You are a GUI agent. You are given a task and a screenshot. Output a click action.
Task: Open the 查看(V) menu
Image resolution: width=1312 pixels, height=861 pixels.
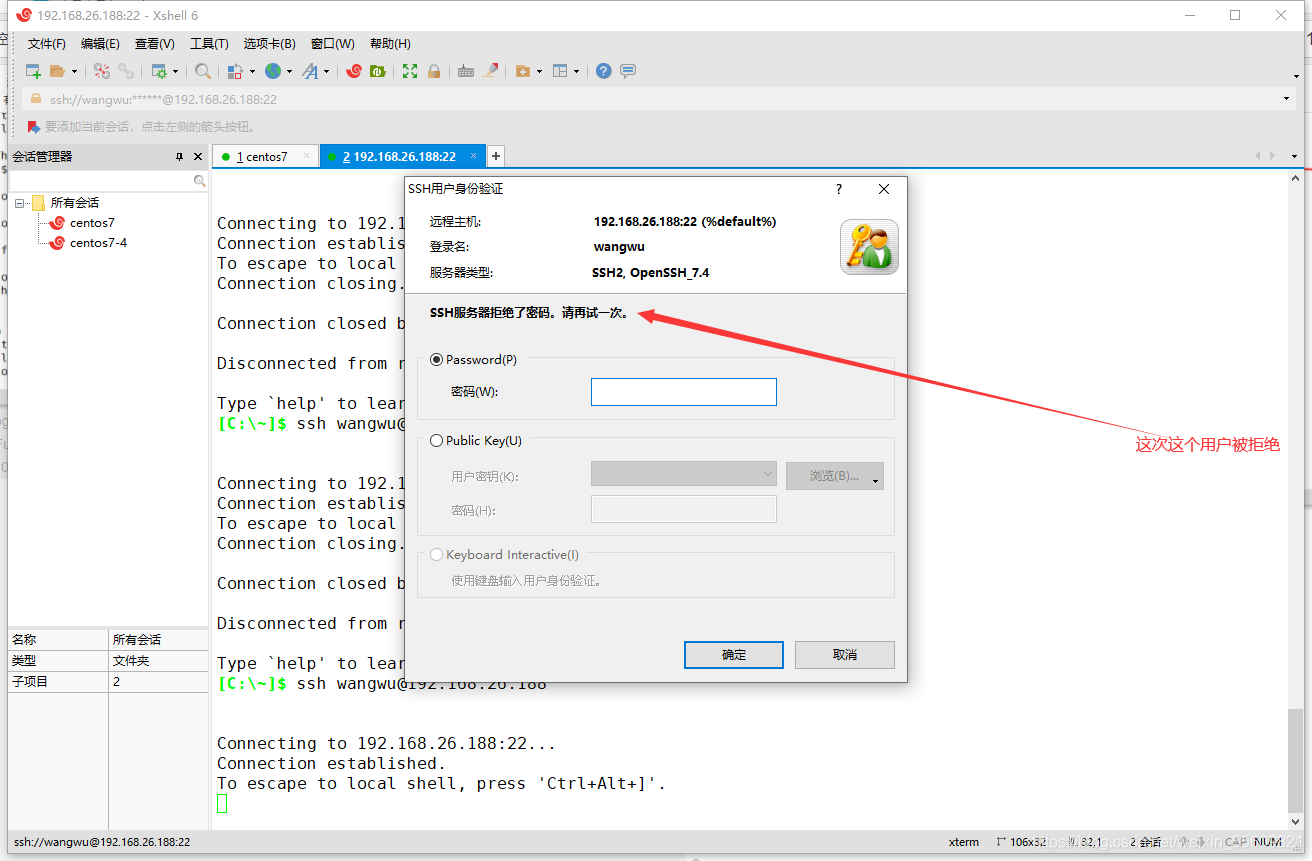155,44
